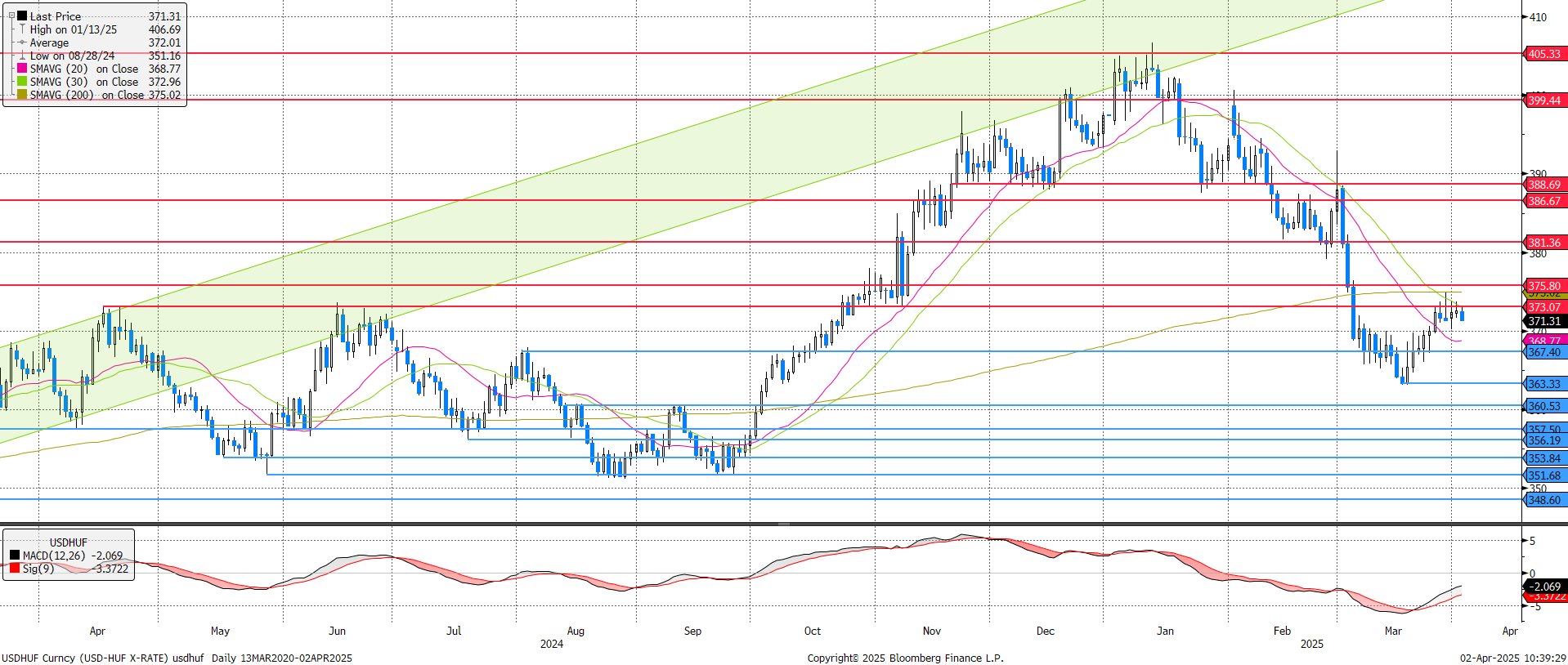Click the Mar label on time axis
This screenshot has width=1568, height=665.
point(1393,631)
